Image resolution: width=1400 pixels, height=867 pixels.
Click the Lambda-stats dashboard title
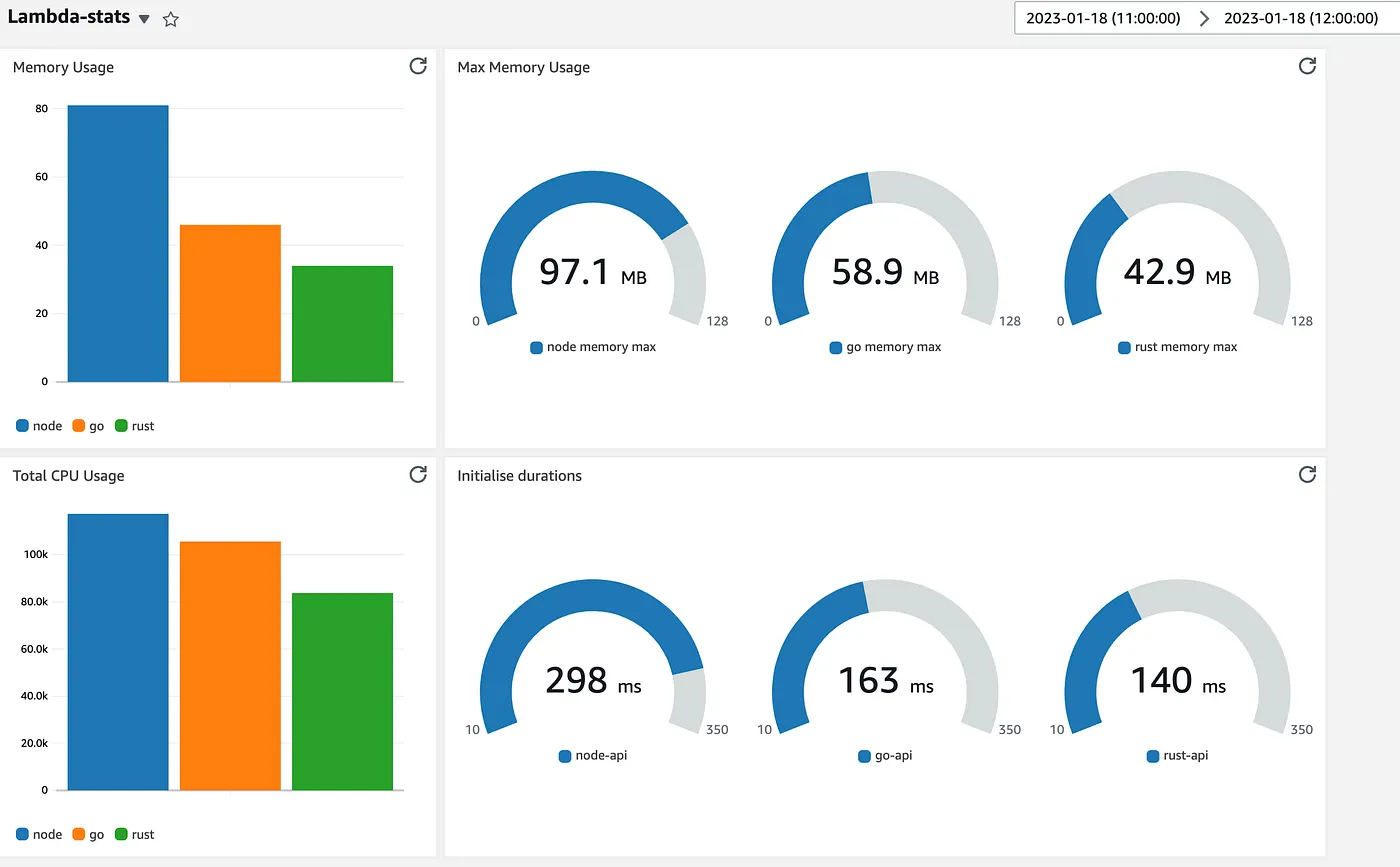click(x=68, y=17)
